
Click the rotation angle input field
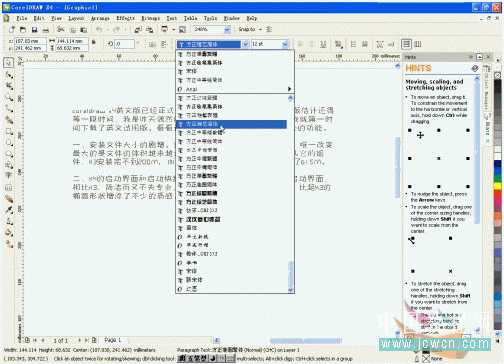tap(125, 44)
